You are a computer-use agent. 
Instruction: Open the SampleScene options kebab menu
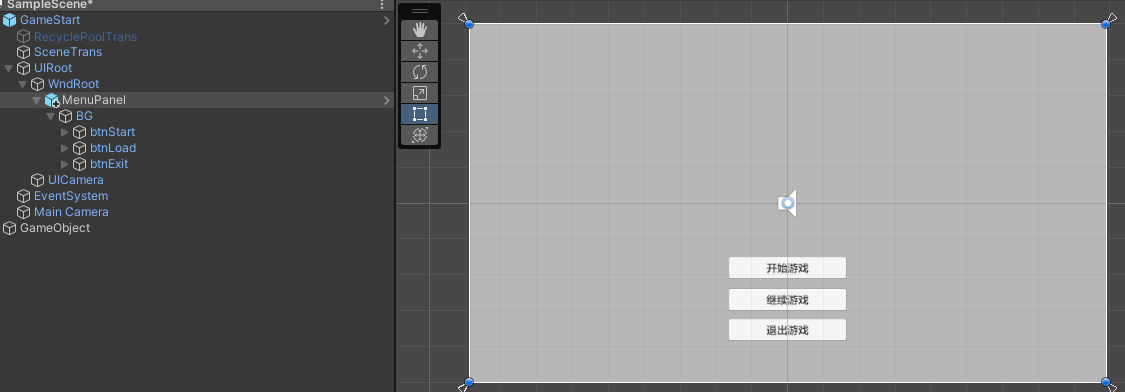382,5
